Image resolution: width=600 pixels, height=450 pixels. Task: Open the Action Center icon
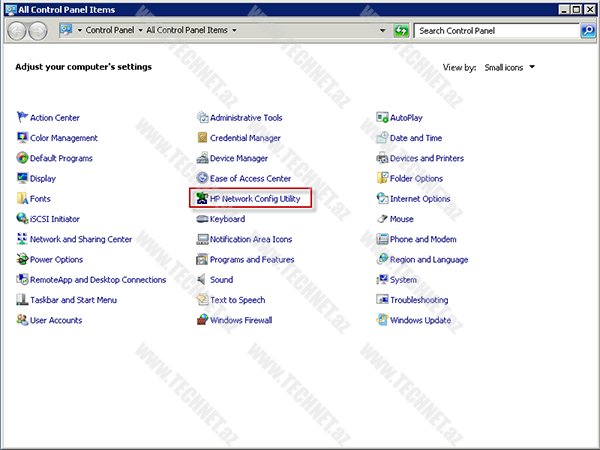coord(22,118)
